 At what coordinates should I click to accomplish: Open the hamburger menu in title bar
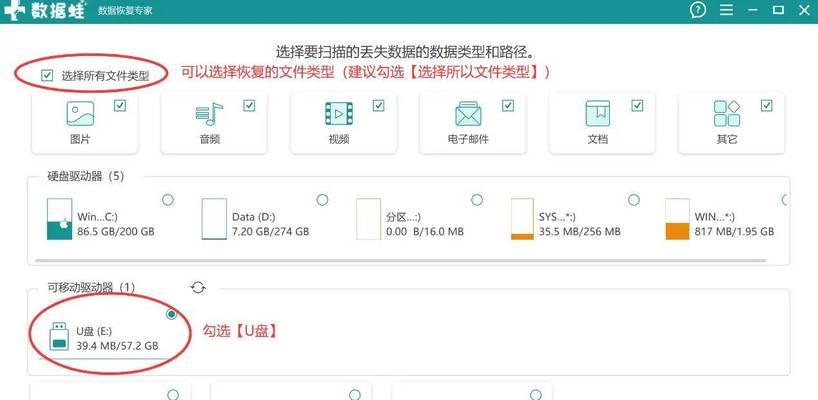tap(726, 9)
